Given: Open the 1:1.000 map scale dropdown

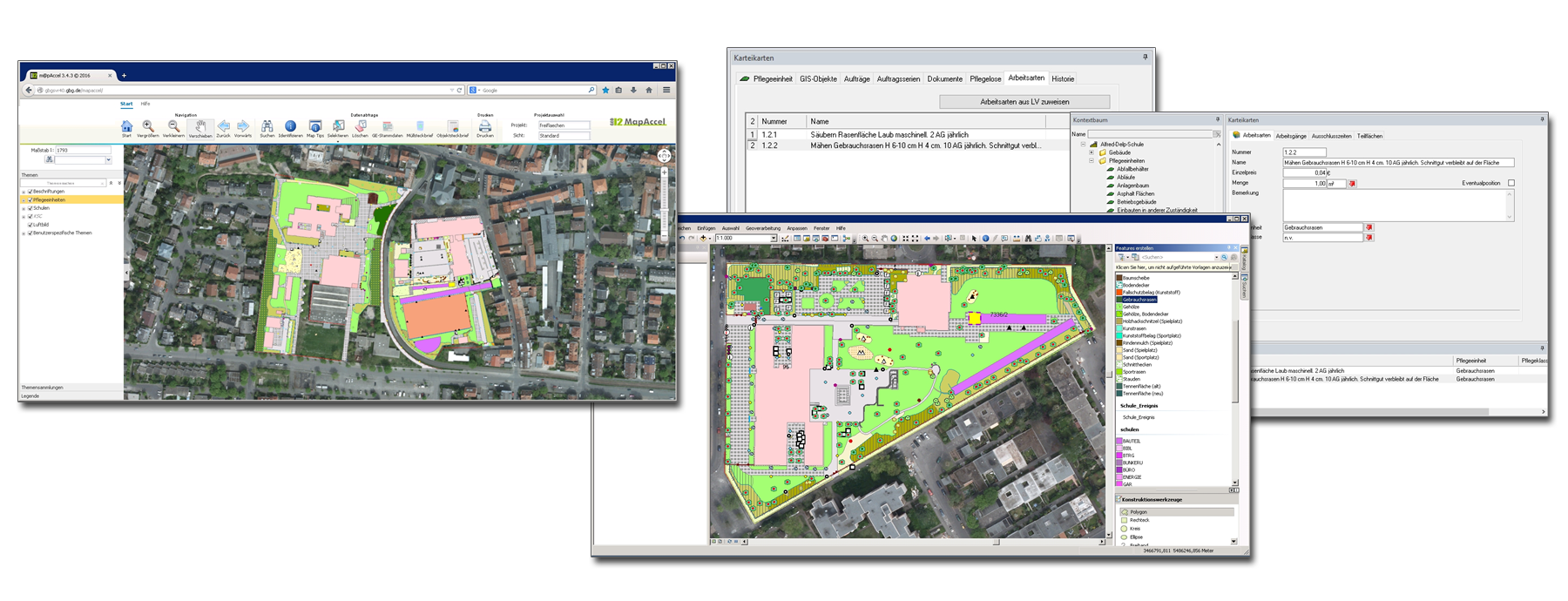Looking at the screenshot, I should (773, 239).
